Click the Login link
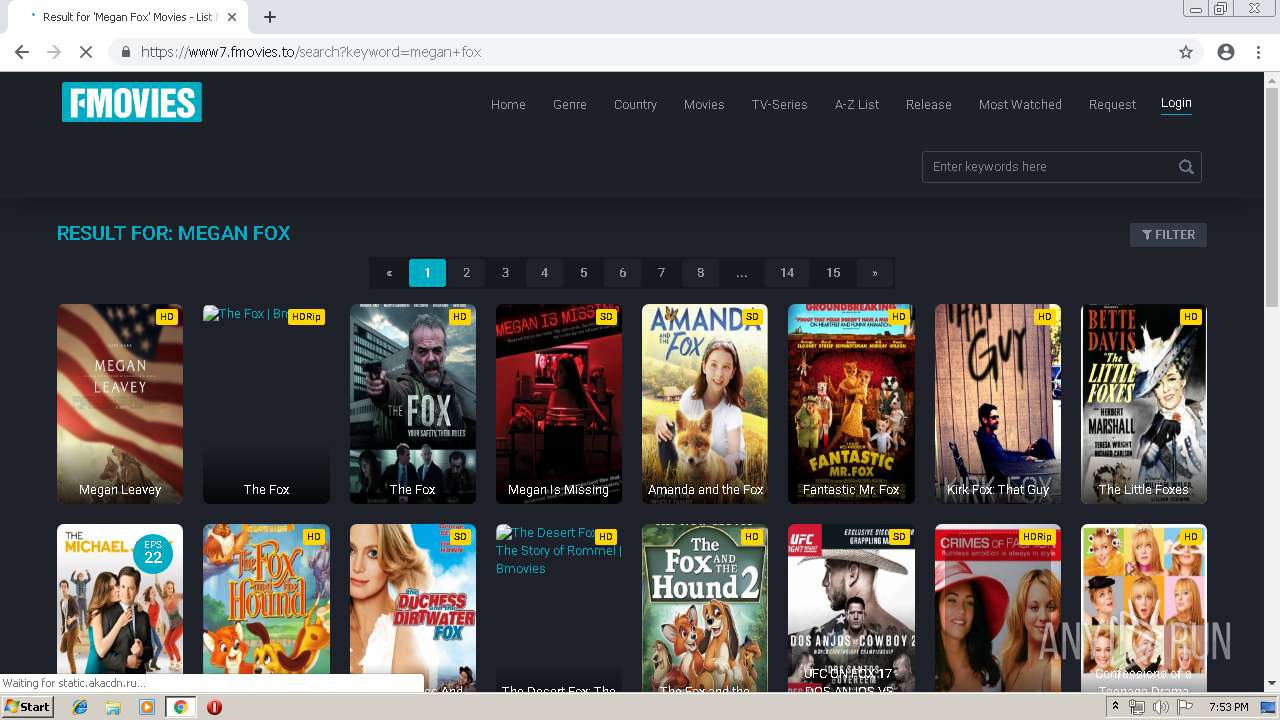Screen dimensions: 1280x720 (x=1176, y=103)
